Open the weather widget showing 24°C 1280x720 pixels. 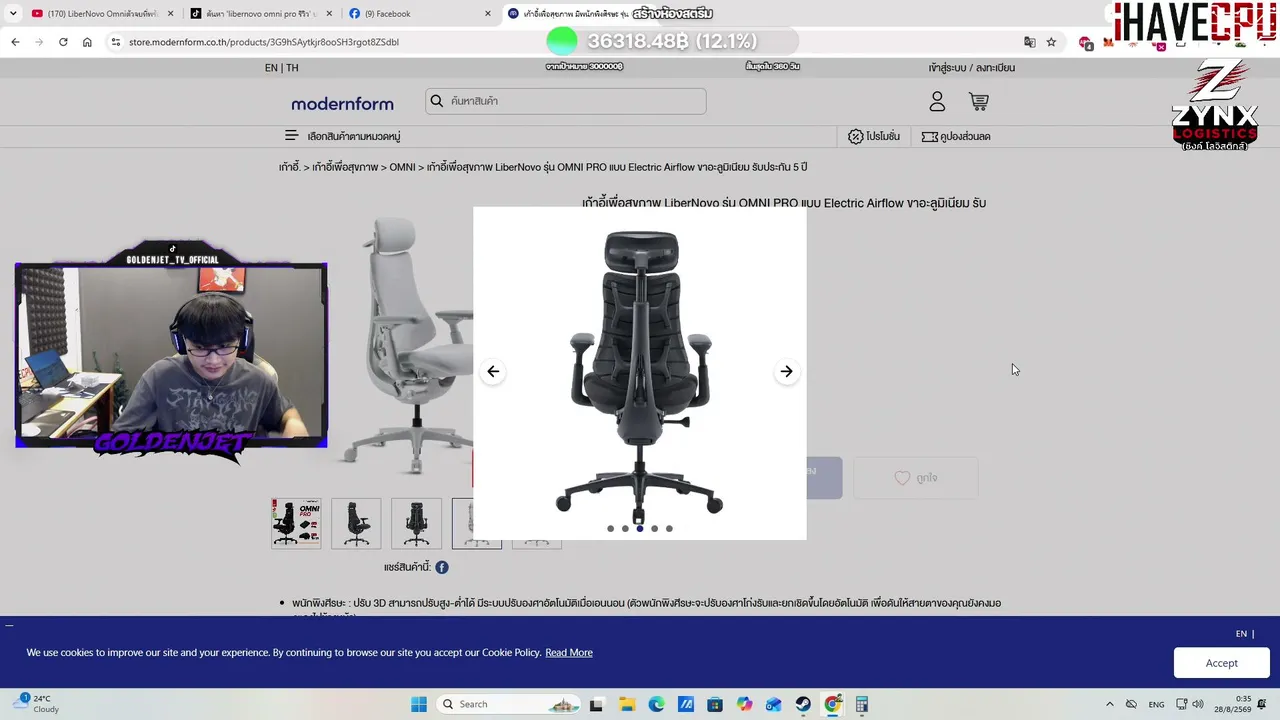(36, 703)
